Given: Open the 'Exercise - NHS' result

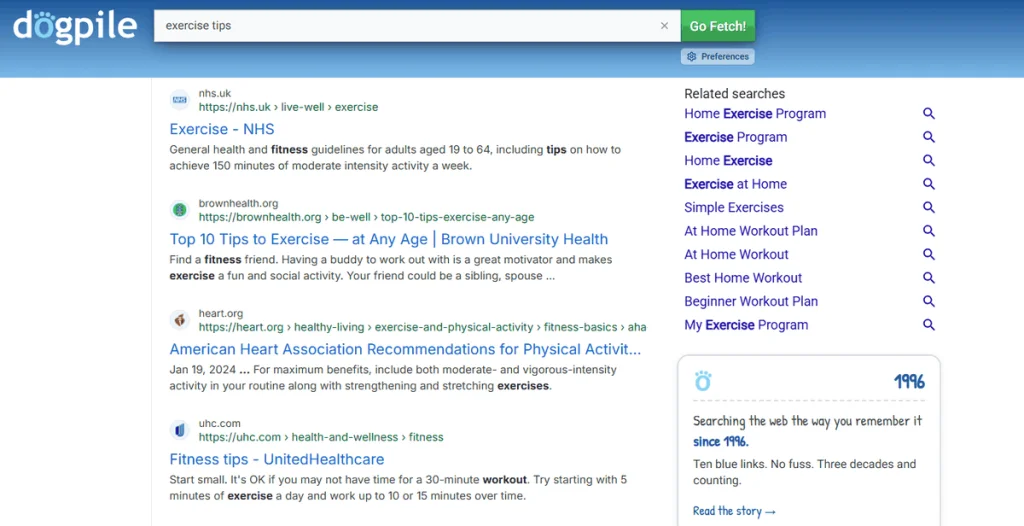Looking at the screenshot, I should click(222, 129).
